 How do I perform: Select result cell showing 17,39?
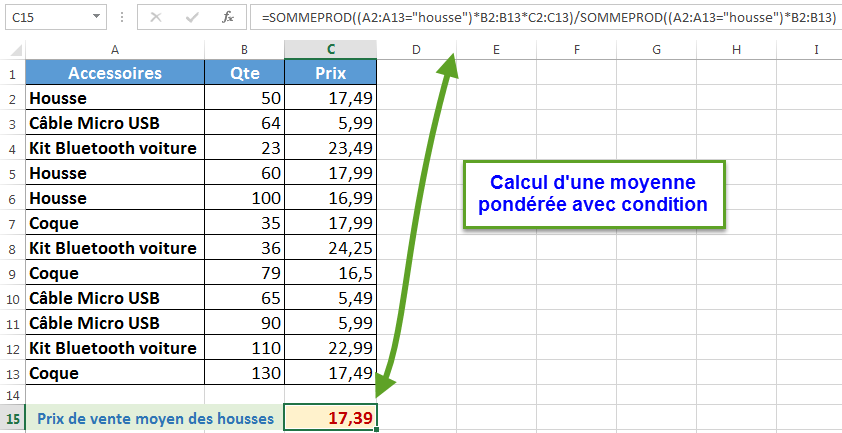[x=331, y=418]
